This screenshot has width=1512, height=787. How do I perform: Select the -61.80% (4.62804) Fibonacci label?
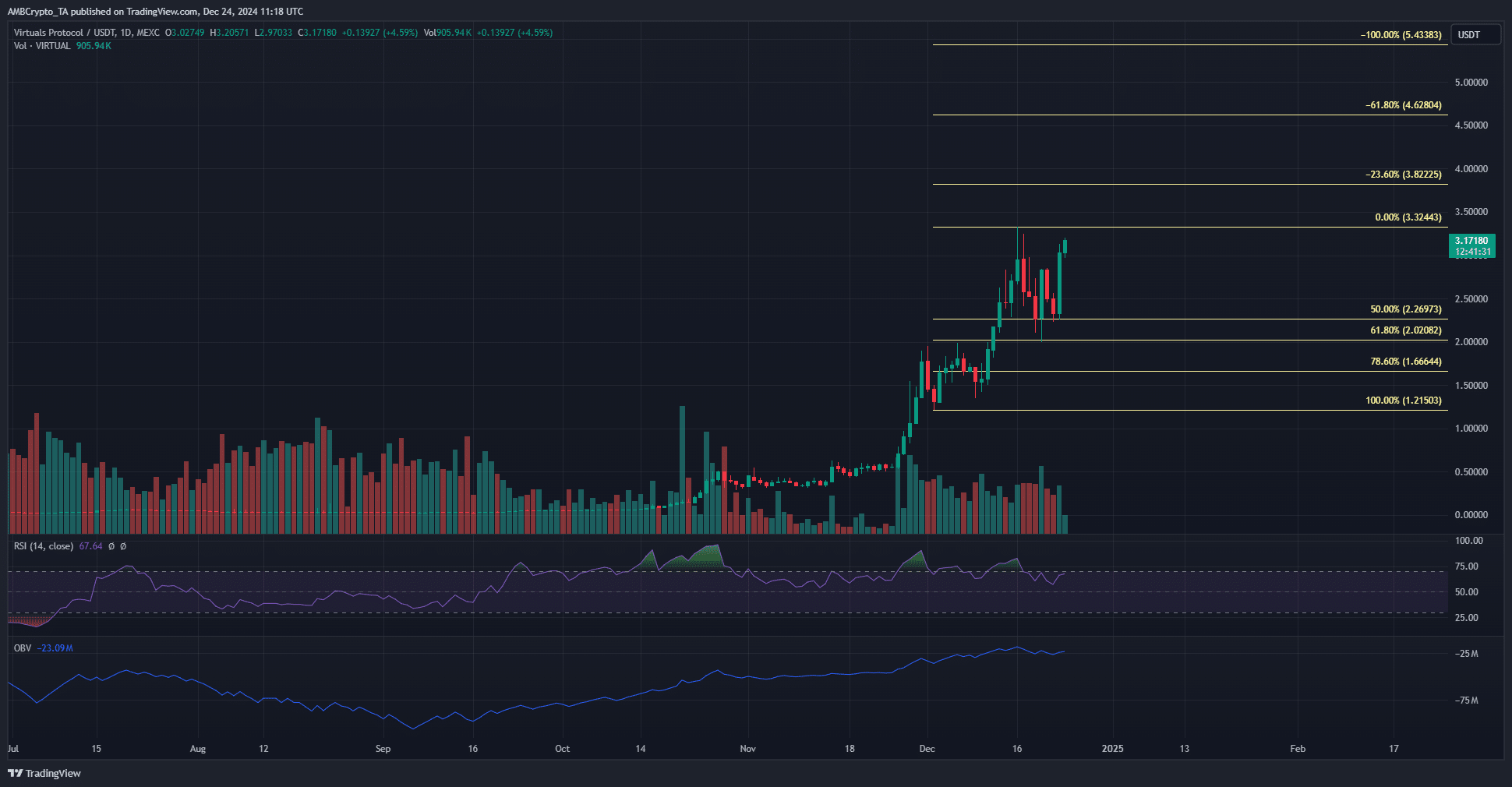click(1404, 105)
